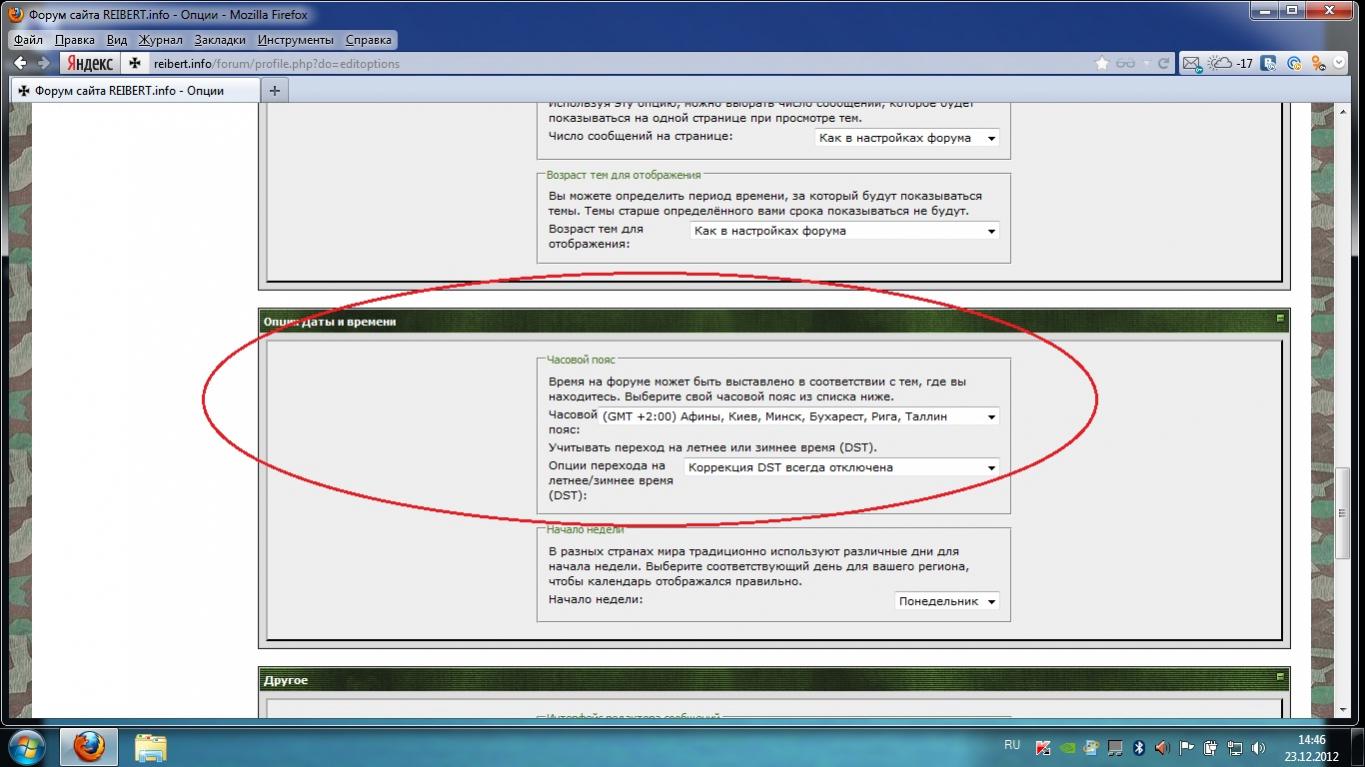Click the touchpad device tray icon
Viewport: 1365px width, 767px height.
tap(1114, 747)
